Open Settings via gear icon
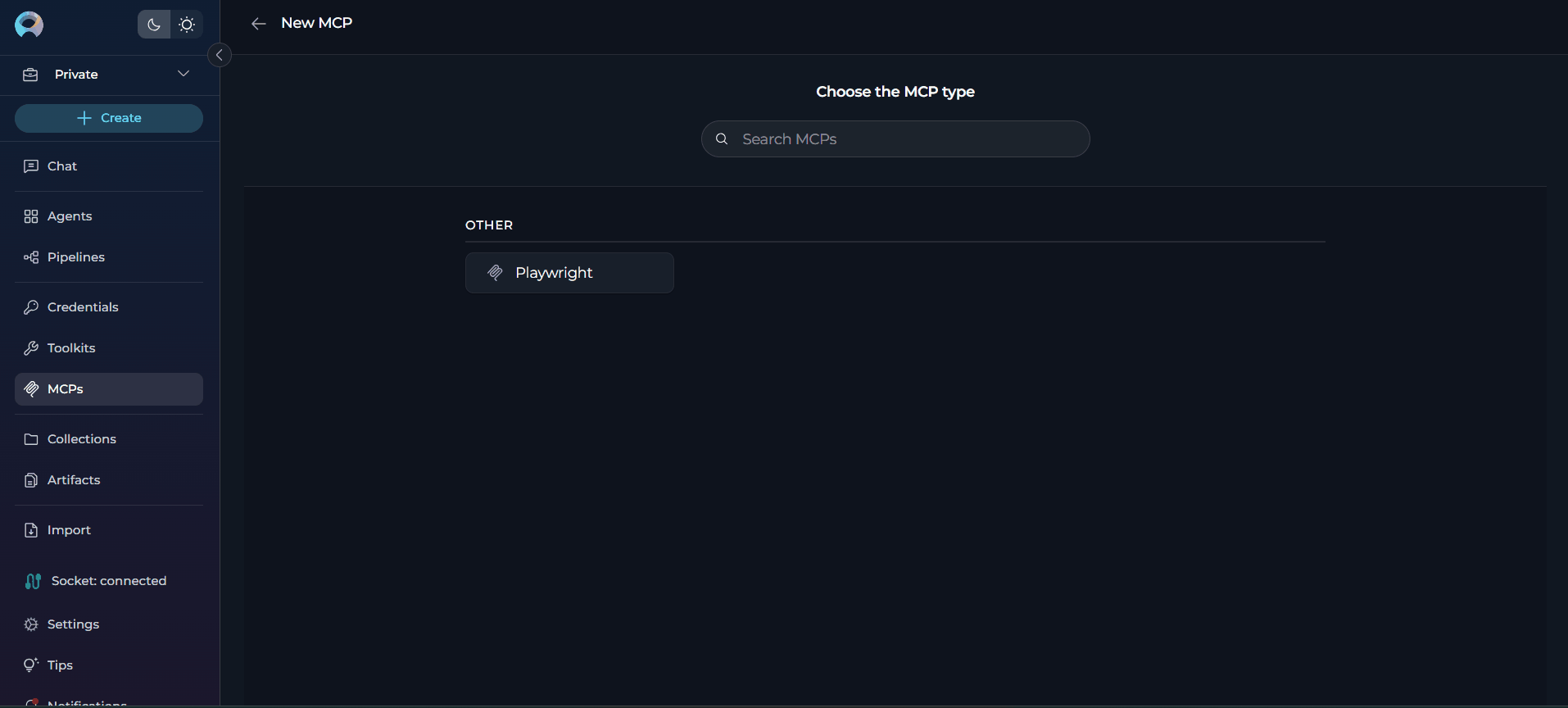The height and width of the screenshot is (708, 1568). click(31, 624)
